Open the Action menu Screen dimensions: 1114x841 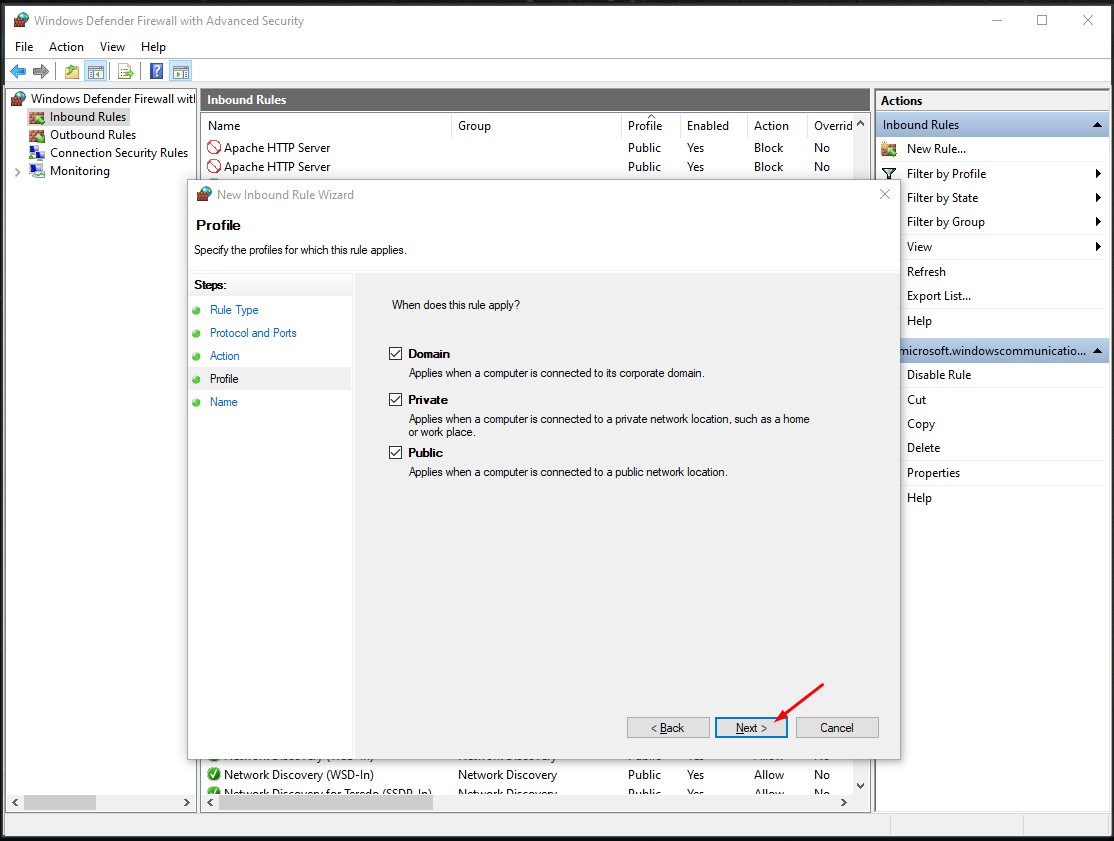(x=66, y=46)
